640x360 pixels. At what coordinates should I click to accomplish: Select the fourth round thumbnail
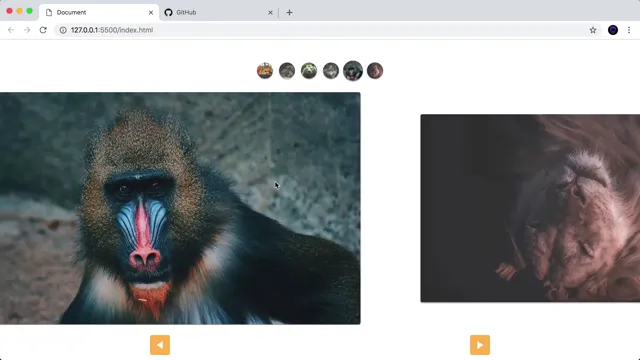[x=331, y=71]
